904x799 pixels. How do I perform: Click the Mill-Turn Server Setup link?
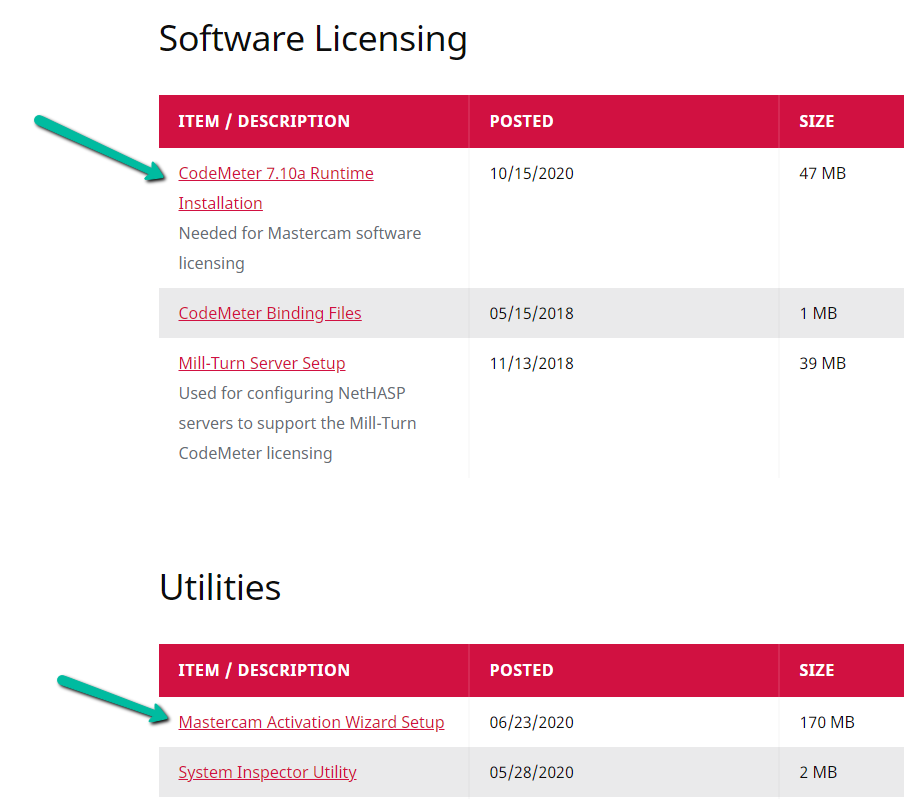point(262,363)
